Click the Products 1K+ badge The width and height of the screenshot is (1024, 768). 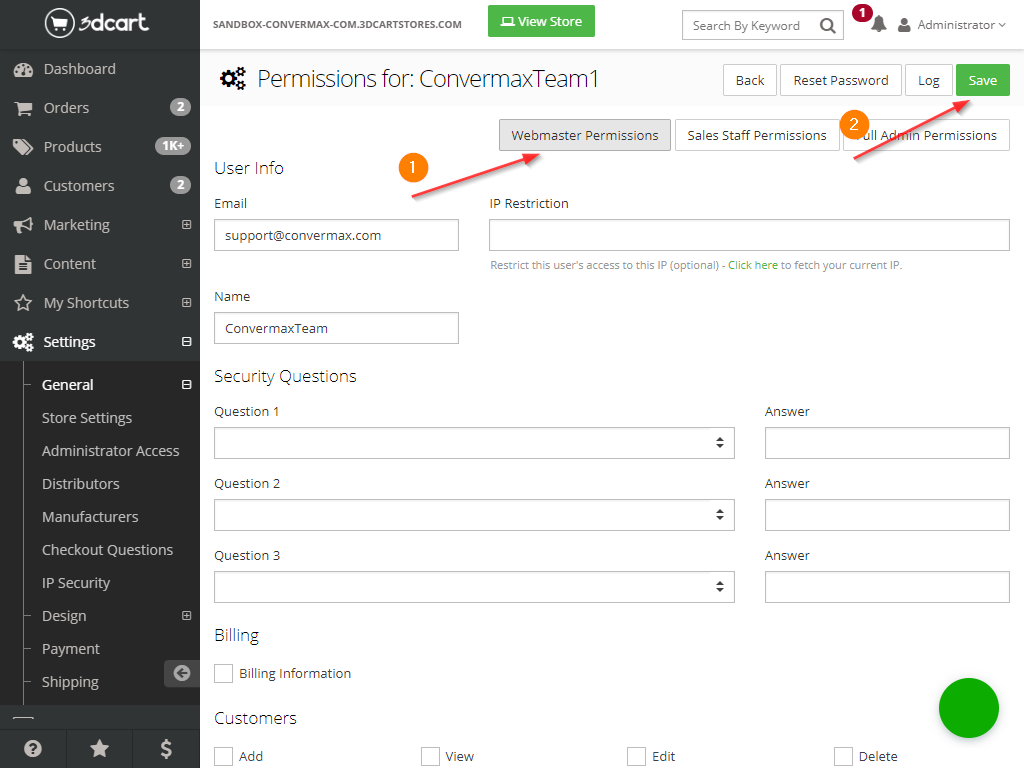coord(172,146)
